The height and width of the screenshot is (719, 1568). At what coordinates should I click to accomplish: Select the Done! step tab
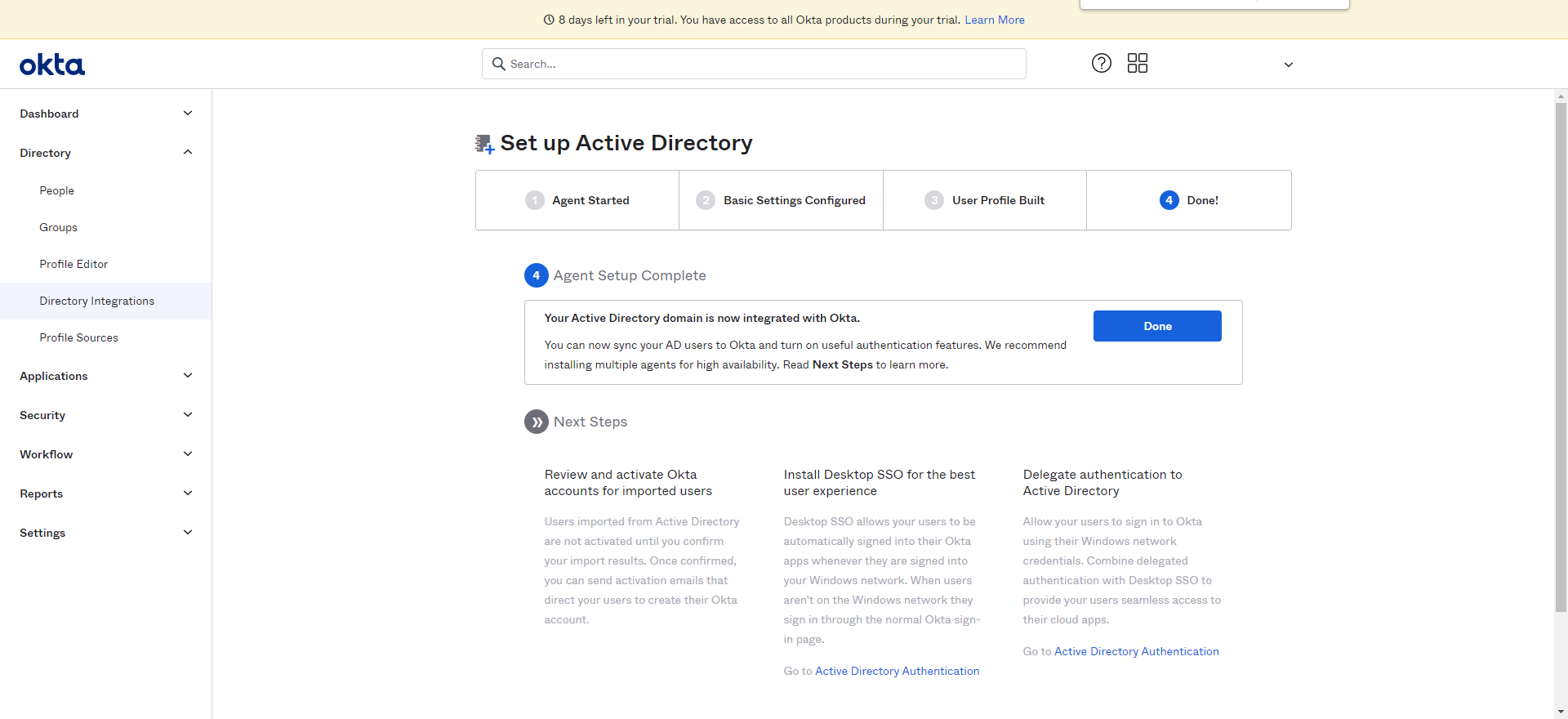[x=1189, y=200]
